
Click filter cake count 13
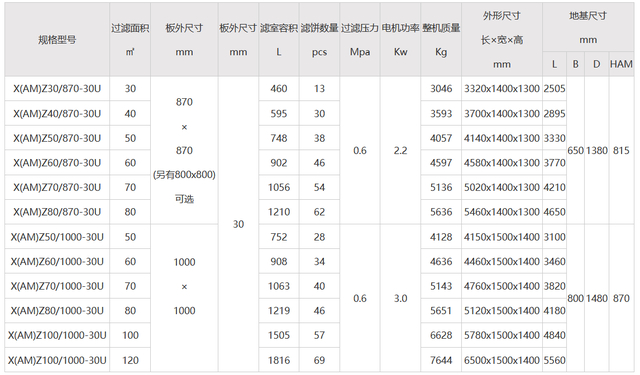pyautogui.click(x=319, y=89)
